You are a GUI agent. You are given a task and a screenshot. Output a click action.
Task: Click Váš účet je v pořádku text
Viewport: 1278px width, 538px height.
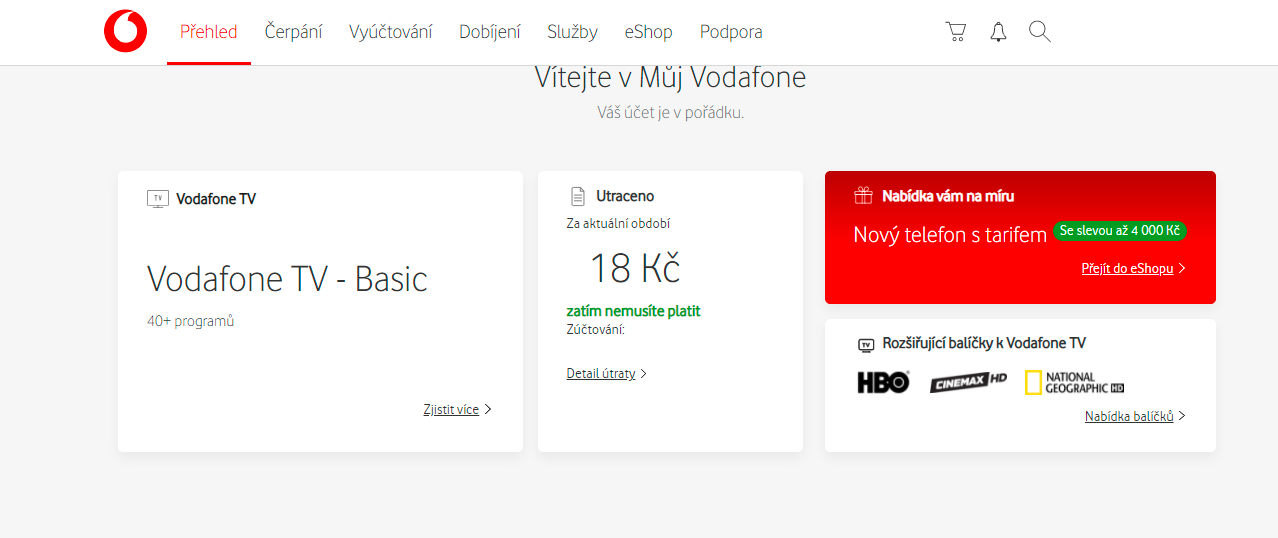point(671,112)
